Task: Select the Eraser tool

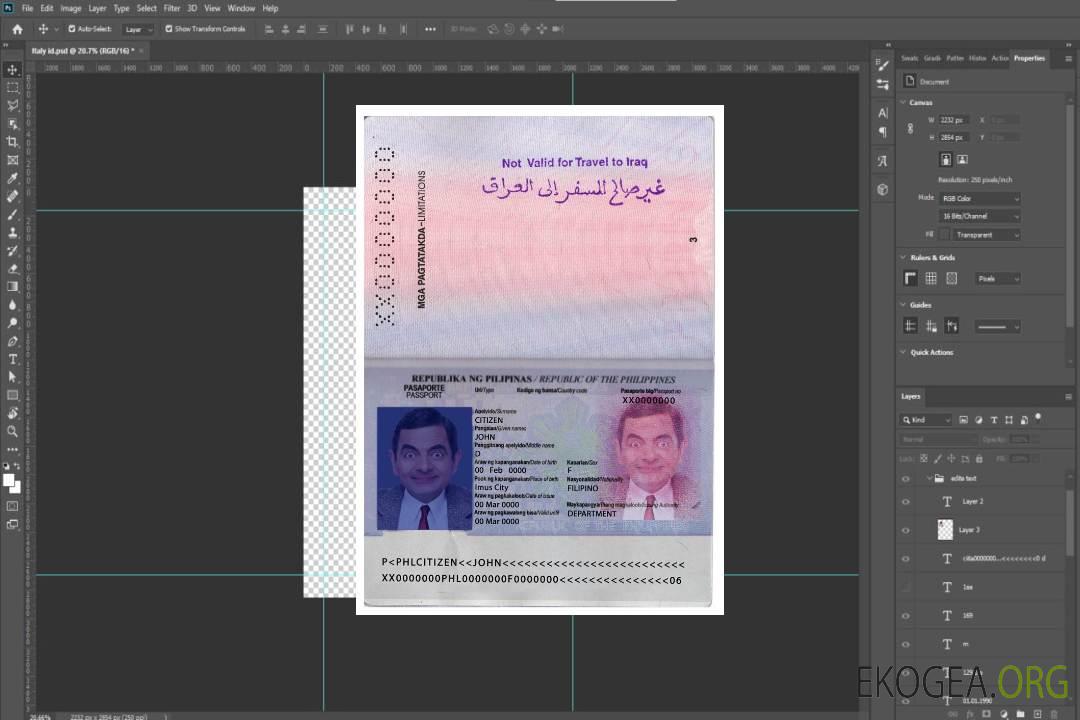Action: tap(12, 269)
